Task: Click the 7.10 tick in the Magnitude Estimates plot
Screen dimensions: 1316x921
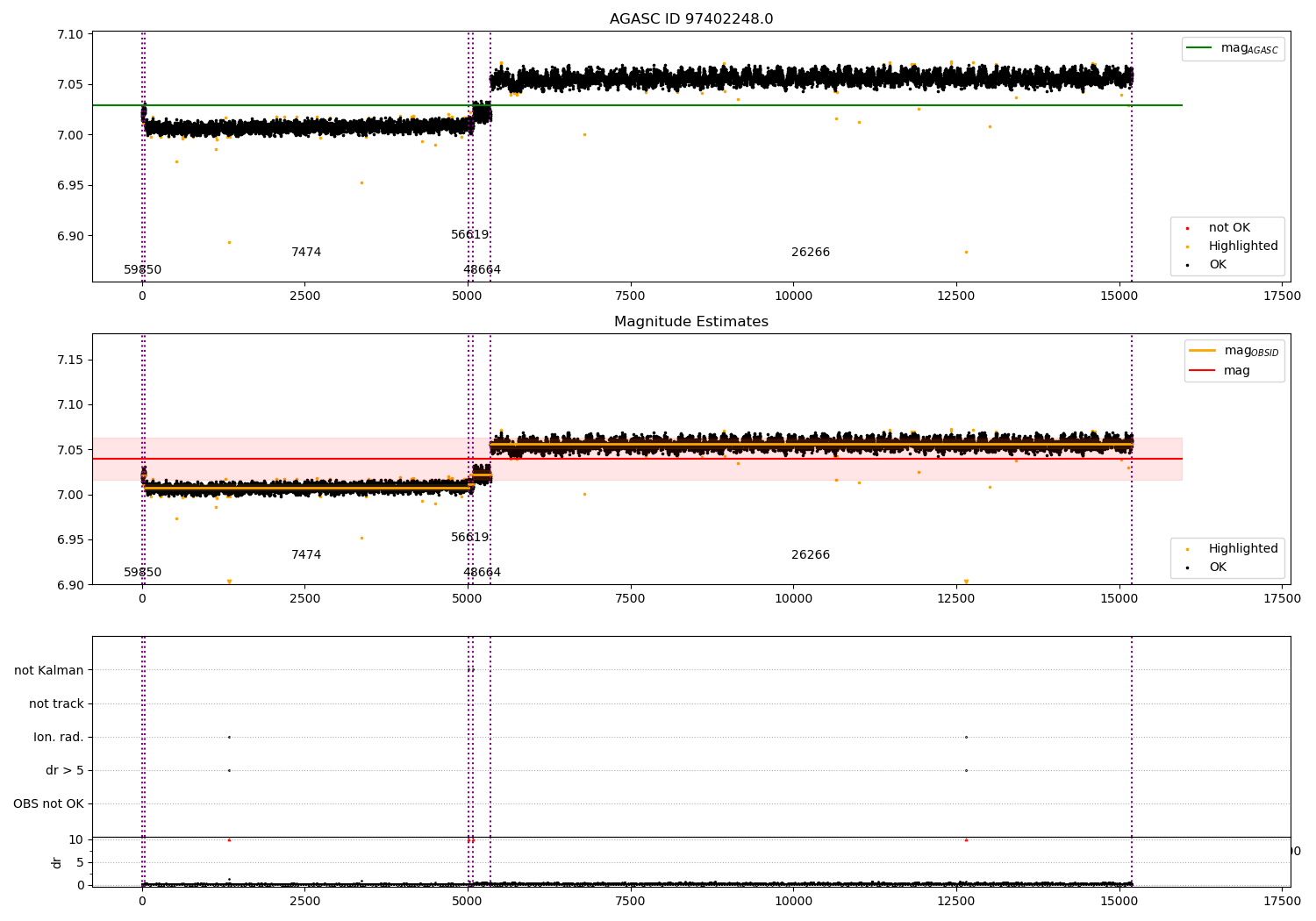Action: click(x=68, y=405)
